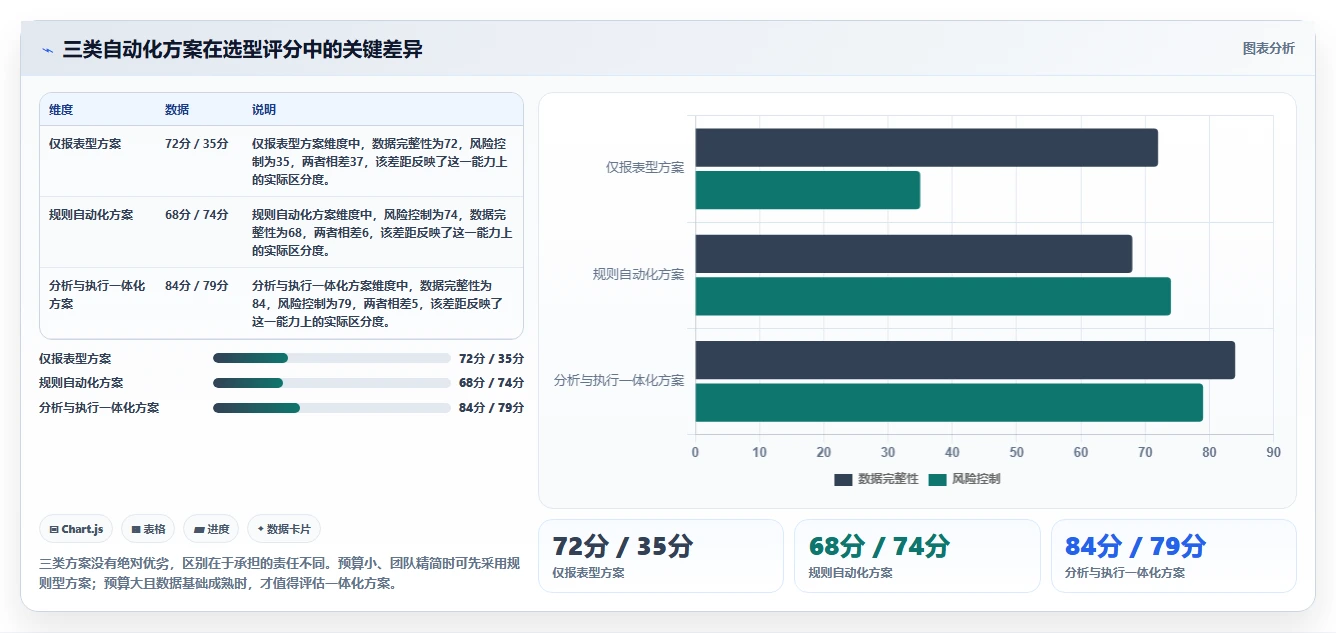Click table cell 68分 / 74分

(x=197, y=215)
